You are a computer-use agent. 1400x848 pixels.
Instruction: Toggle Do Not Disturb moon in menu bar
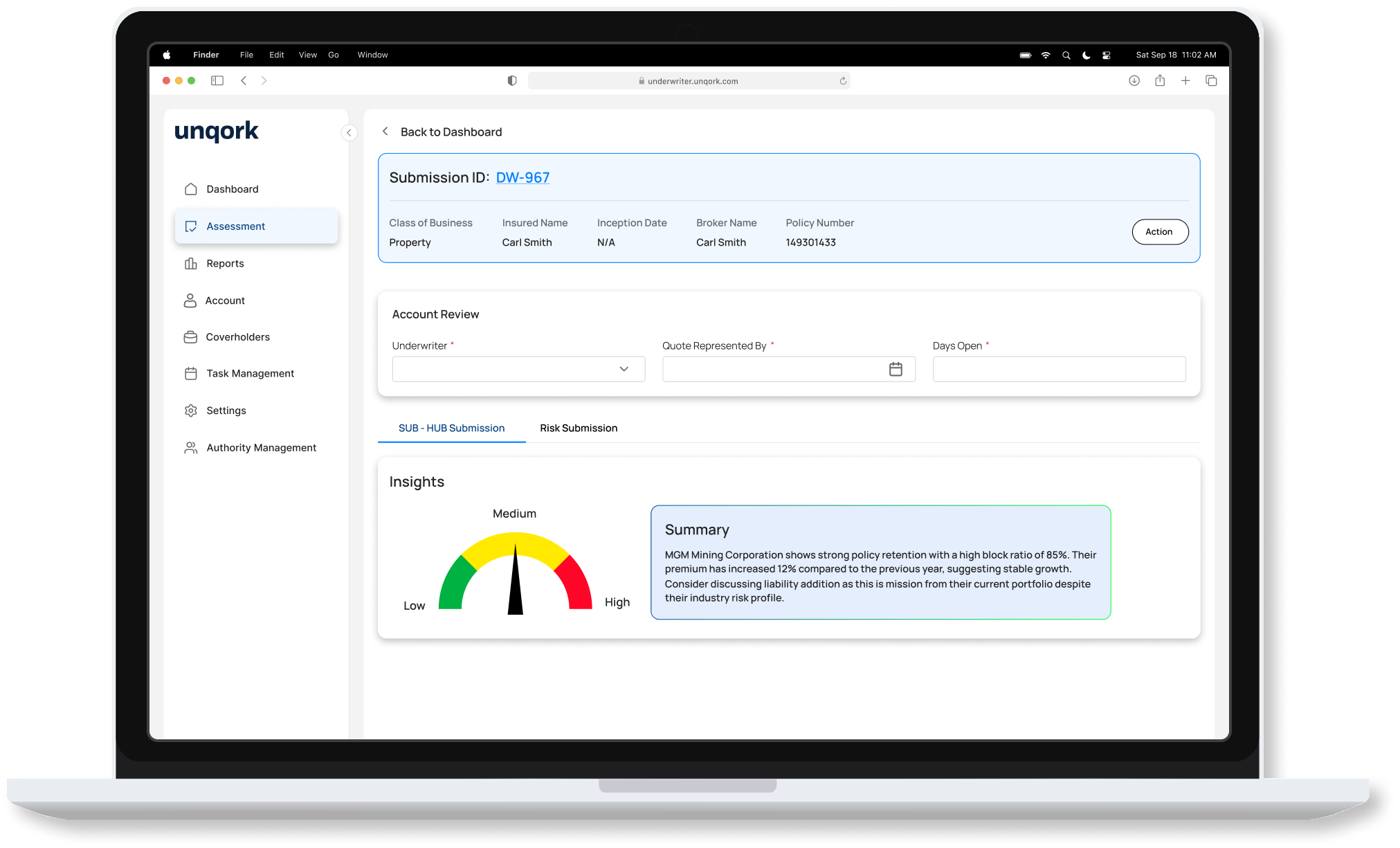click(1087, 55)
